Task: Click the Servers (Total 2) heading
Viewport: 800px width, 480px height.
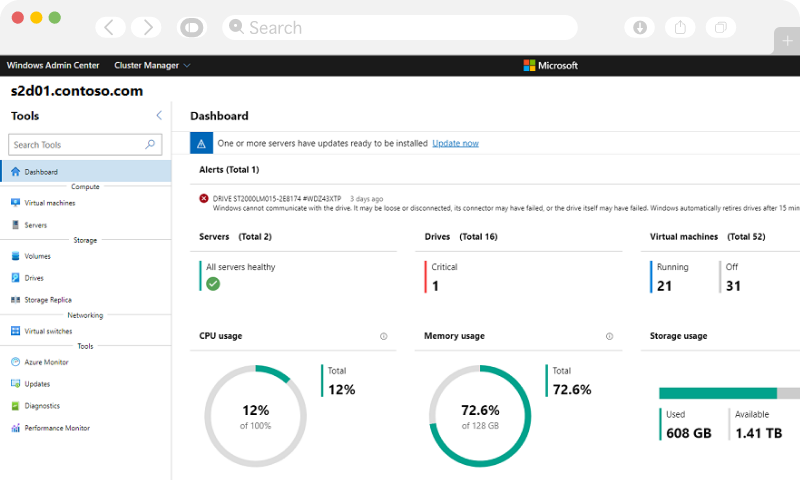Action: tap(235, 237)
